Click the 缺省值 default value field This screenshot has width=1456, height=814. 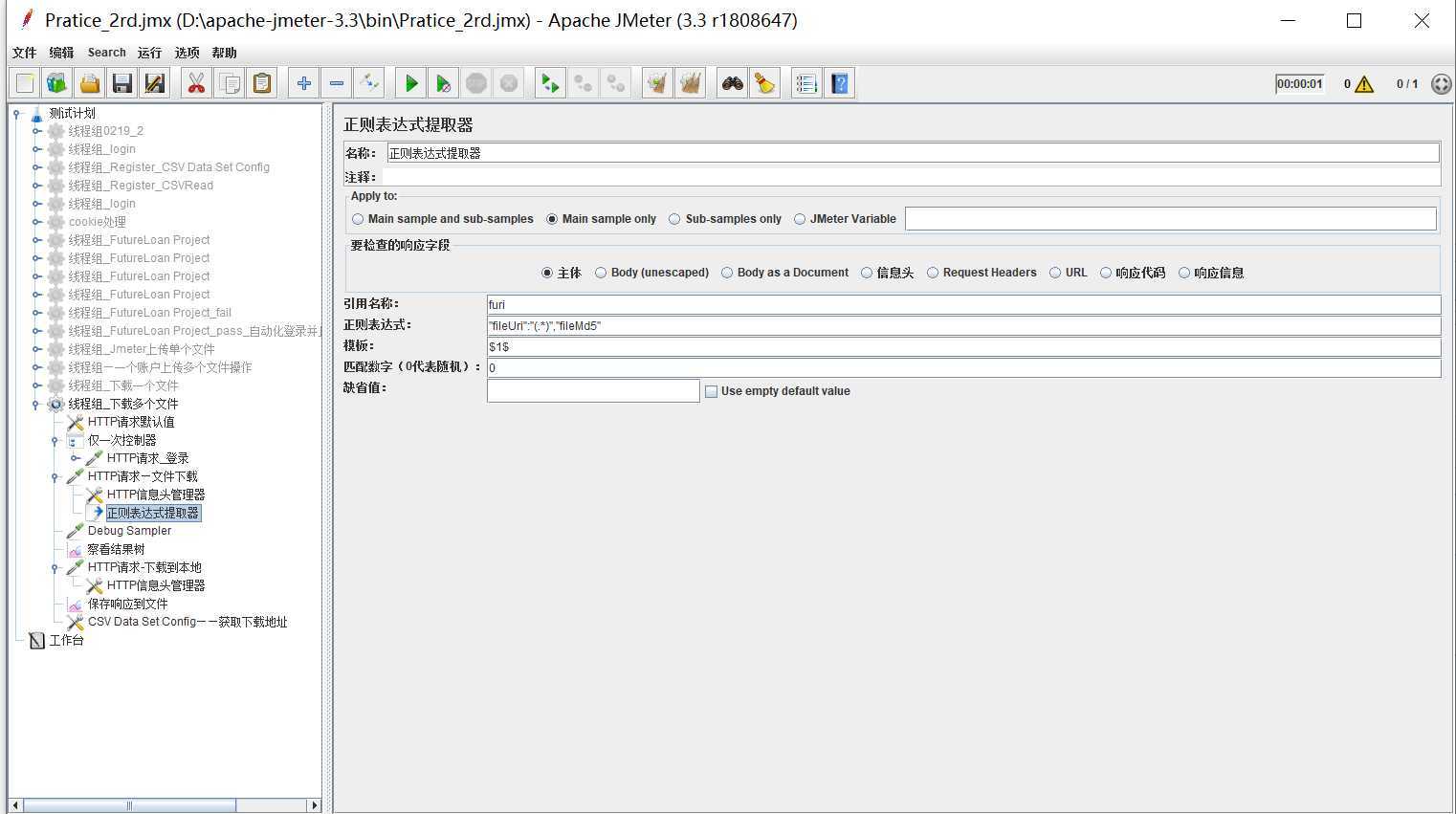(593, 390)
